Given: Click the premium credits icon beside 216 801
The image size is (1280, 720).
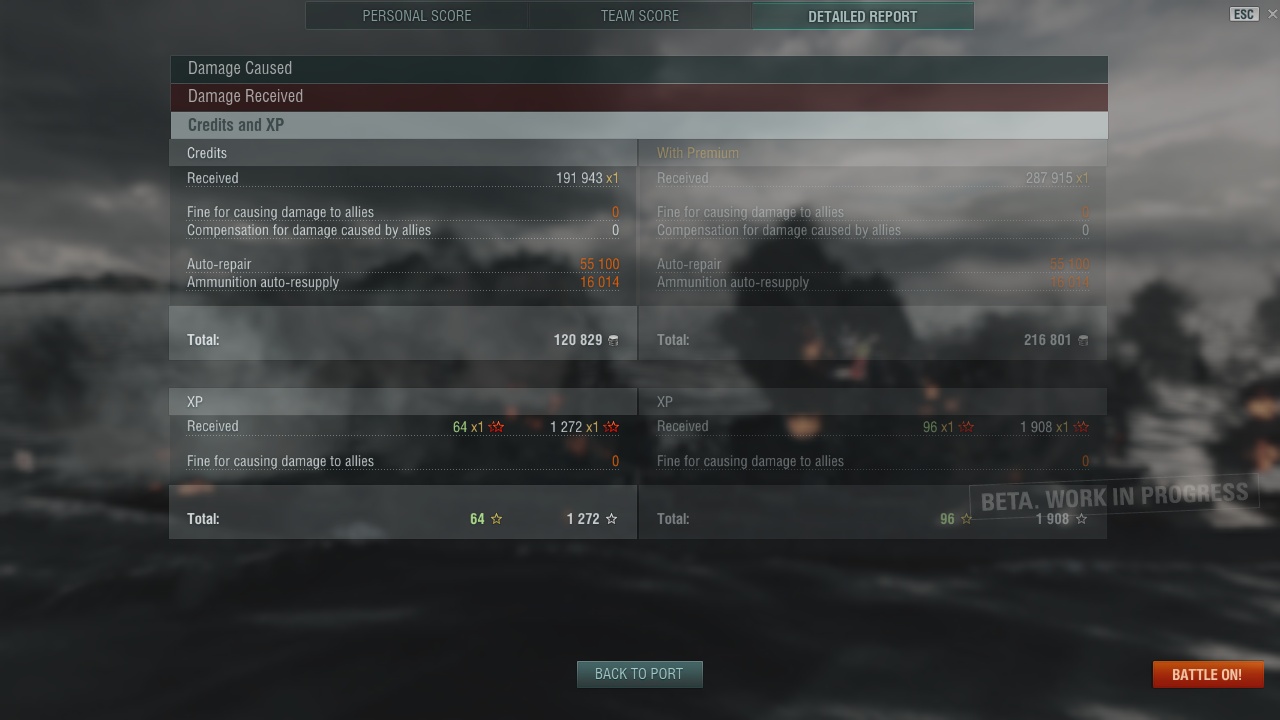Looking at the screenshot, I should coord(1082,341).
